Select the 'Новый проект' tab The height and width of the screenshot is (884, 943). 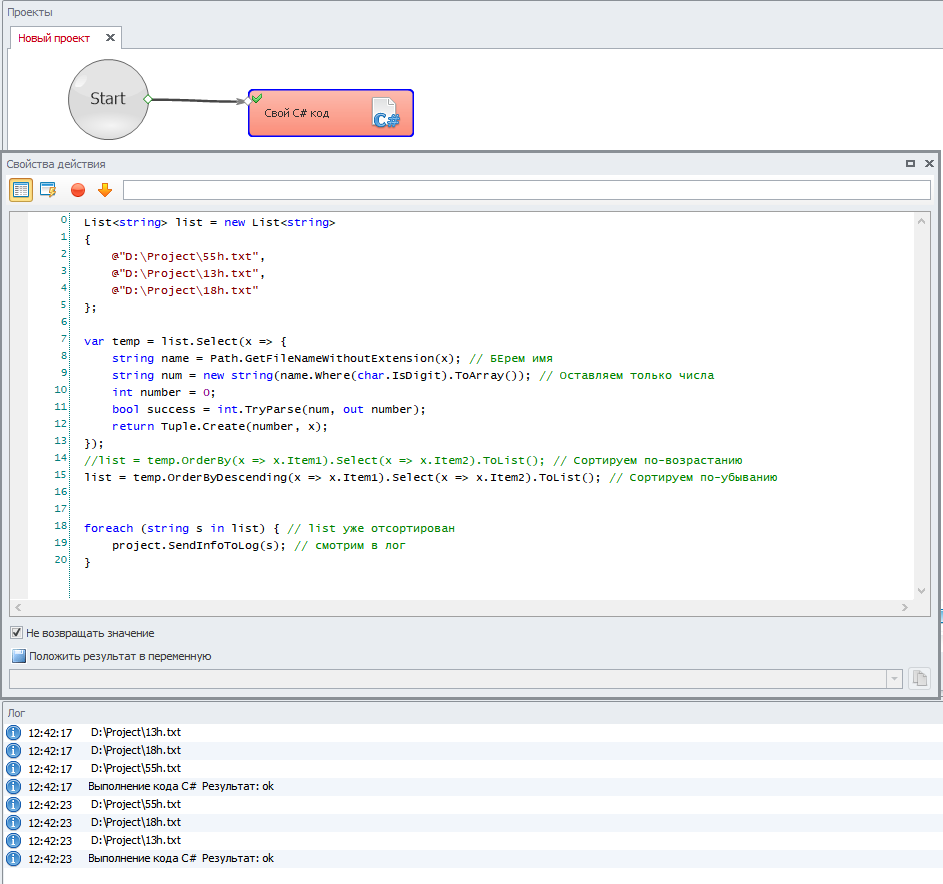[54, 38]
